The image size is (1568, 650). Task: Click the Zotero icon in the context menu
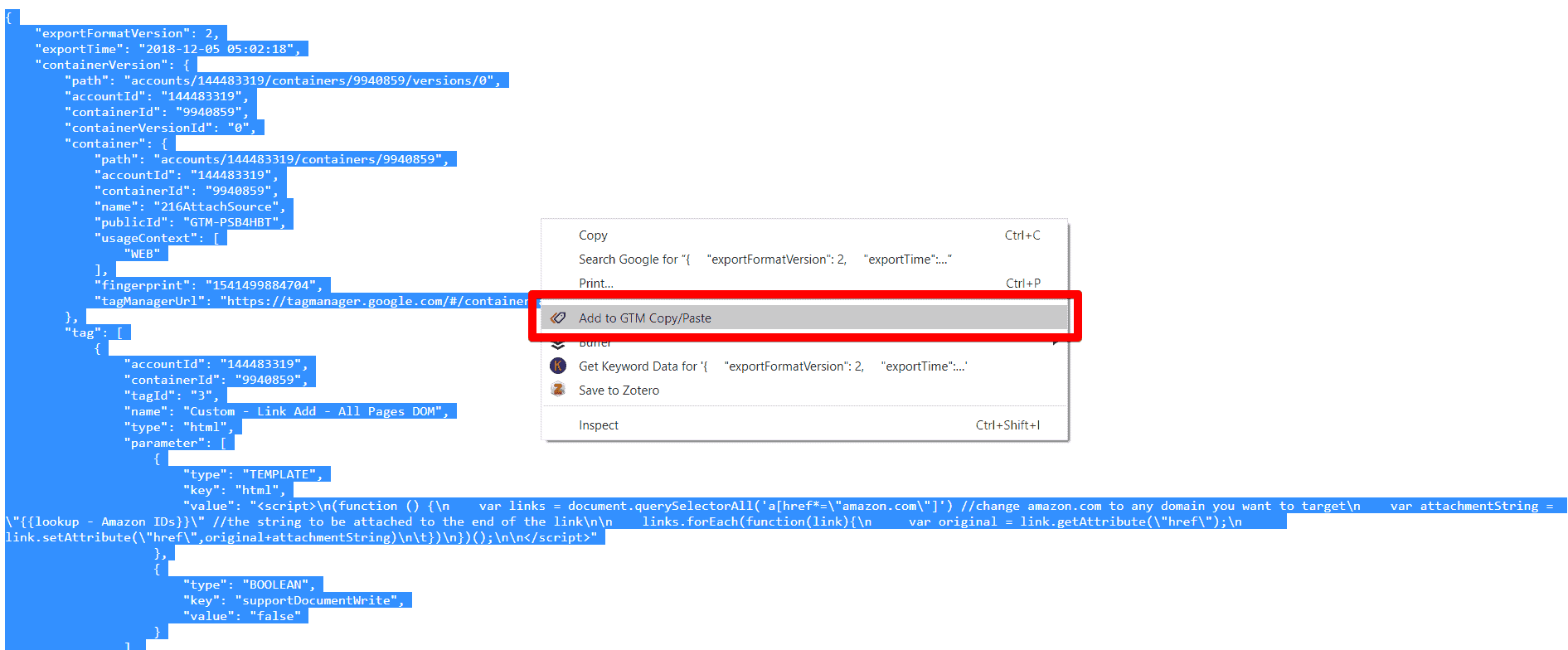click(x=558, y=390)
